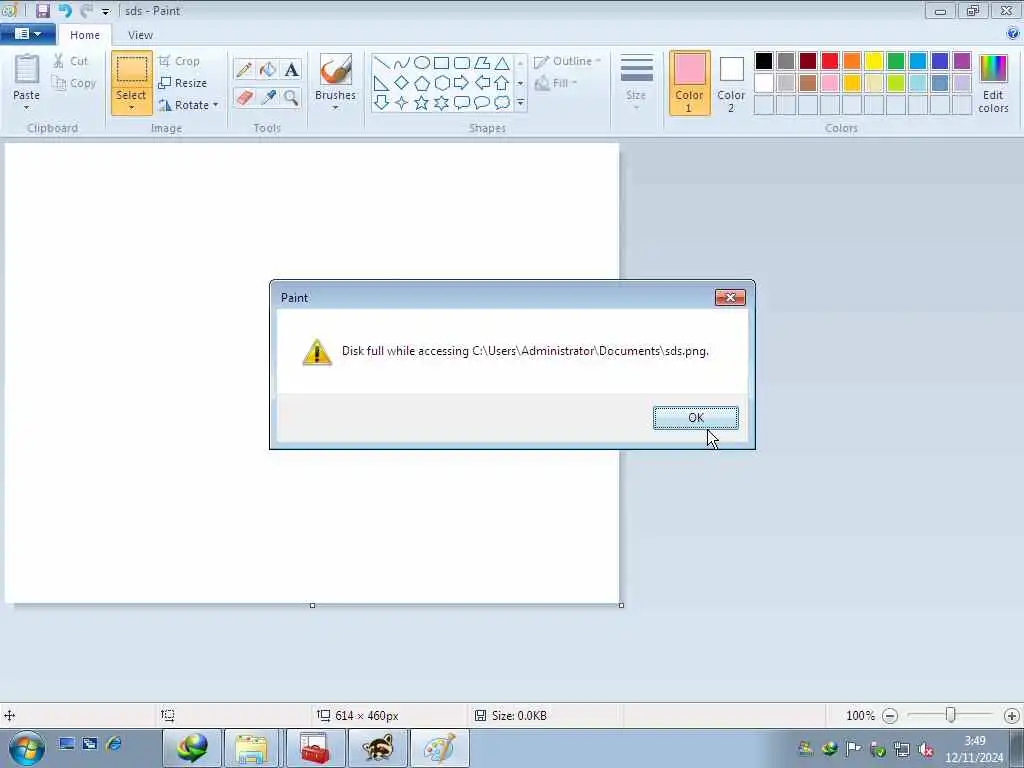
Task: Choose the Down arrow shape
Action: (x=382, y=103)
